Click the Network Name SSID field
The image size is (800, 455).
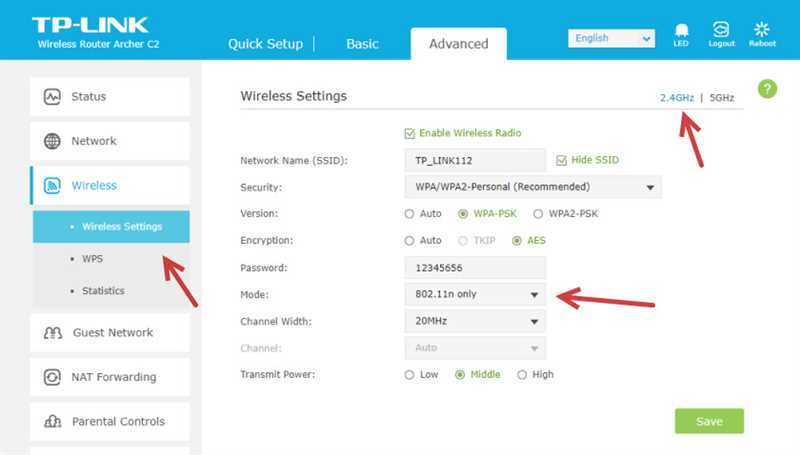point(475,161)
